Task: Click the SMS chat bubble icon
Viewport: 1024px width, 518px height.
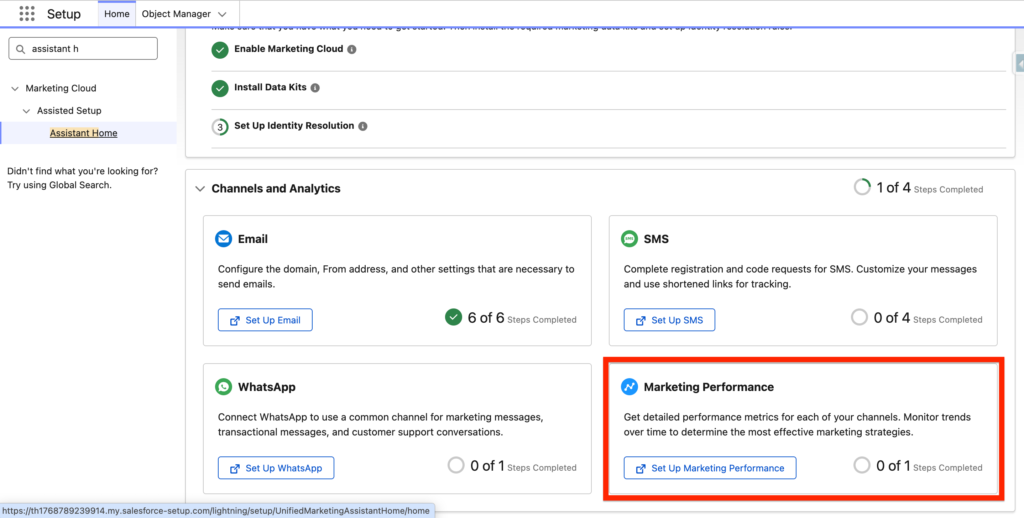Action: pos(630,239)
